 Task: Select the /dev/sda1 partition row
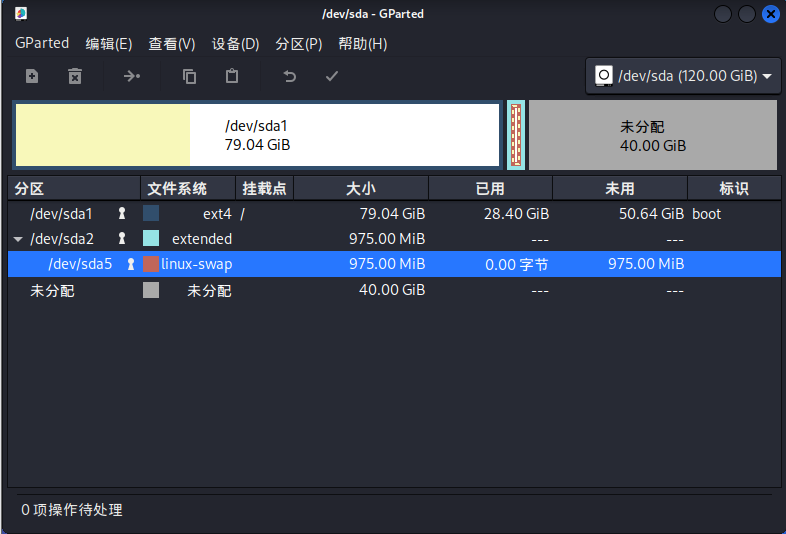395,214
